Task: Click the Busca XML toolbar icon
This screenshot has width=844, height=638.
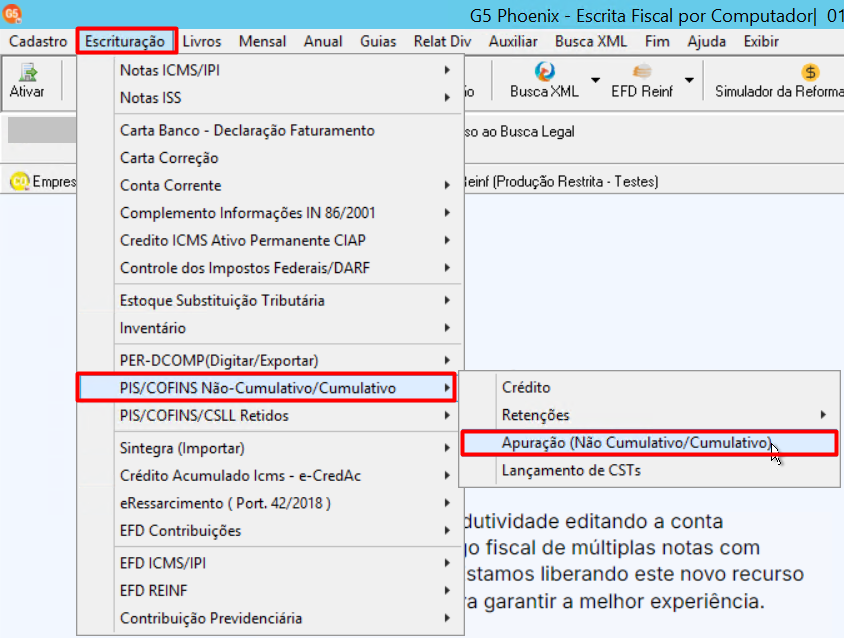Action: [x=545, y=71]
